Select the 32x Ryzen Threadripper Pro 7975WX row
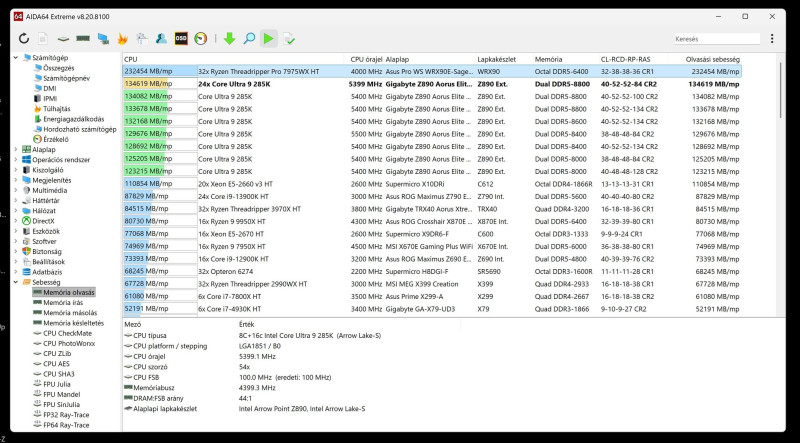This screenshot has height=443, width=800. (x=432, y=71)
